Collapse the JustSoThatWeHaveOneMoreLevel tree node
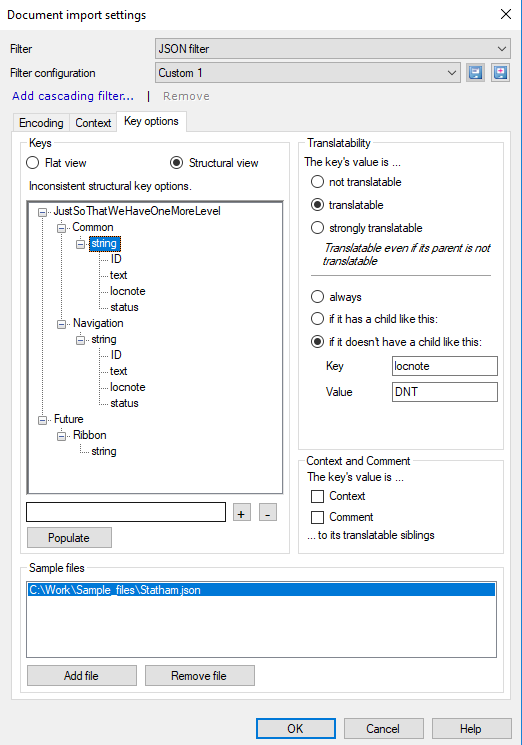The height and width of the screenshot is (745, 522). (x=42, y=212)
